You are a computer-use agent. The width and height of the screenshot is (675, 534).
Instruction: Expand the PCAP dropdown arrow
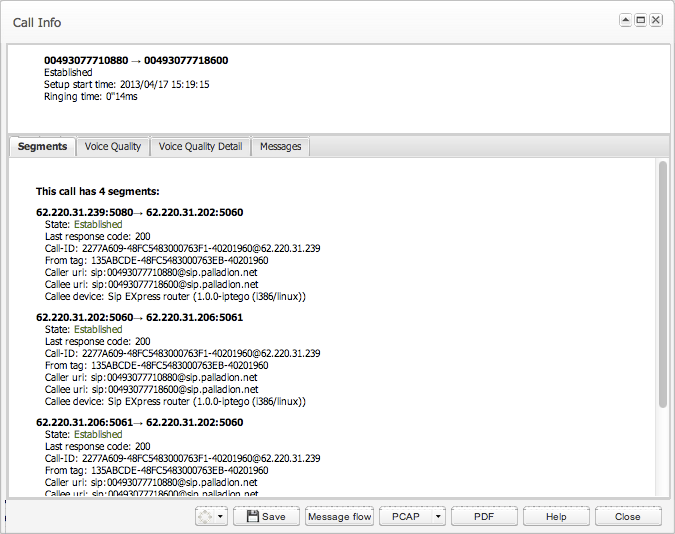[x=438, y=516]
